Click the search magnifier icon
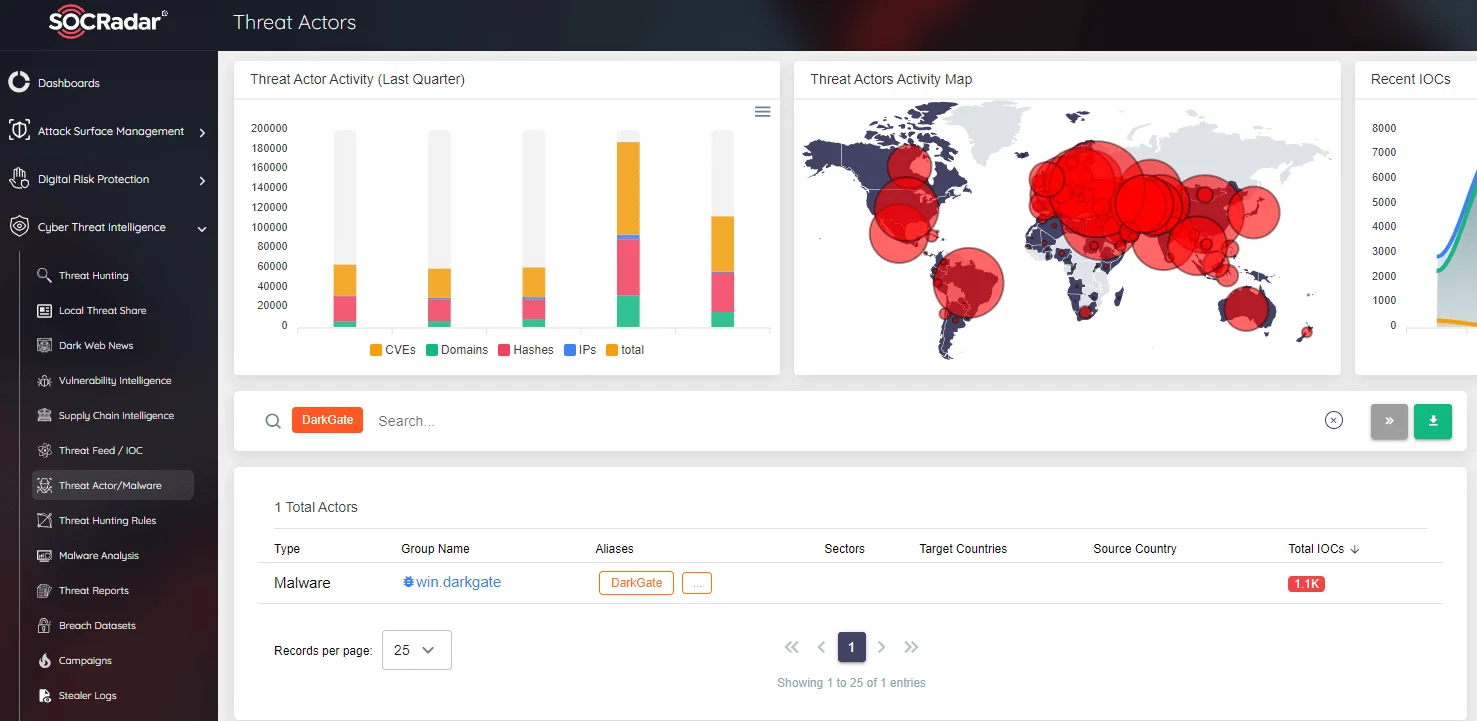This screenshot has width=1477, height=721. [273, 421]
